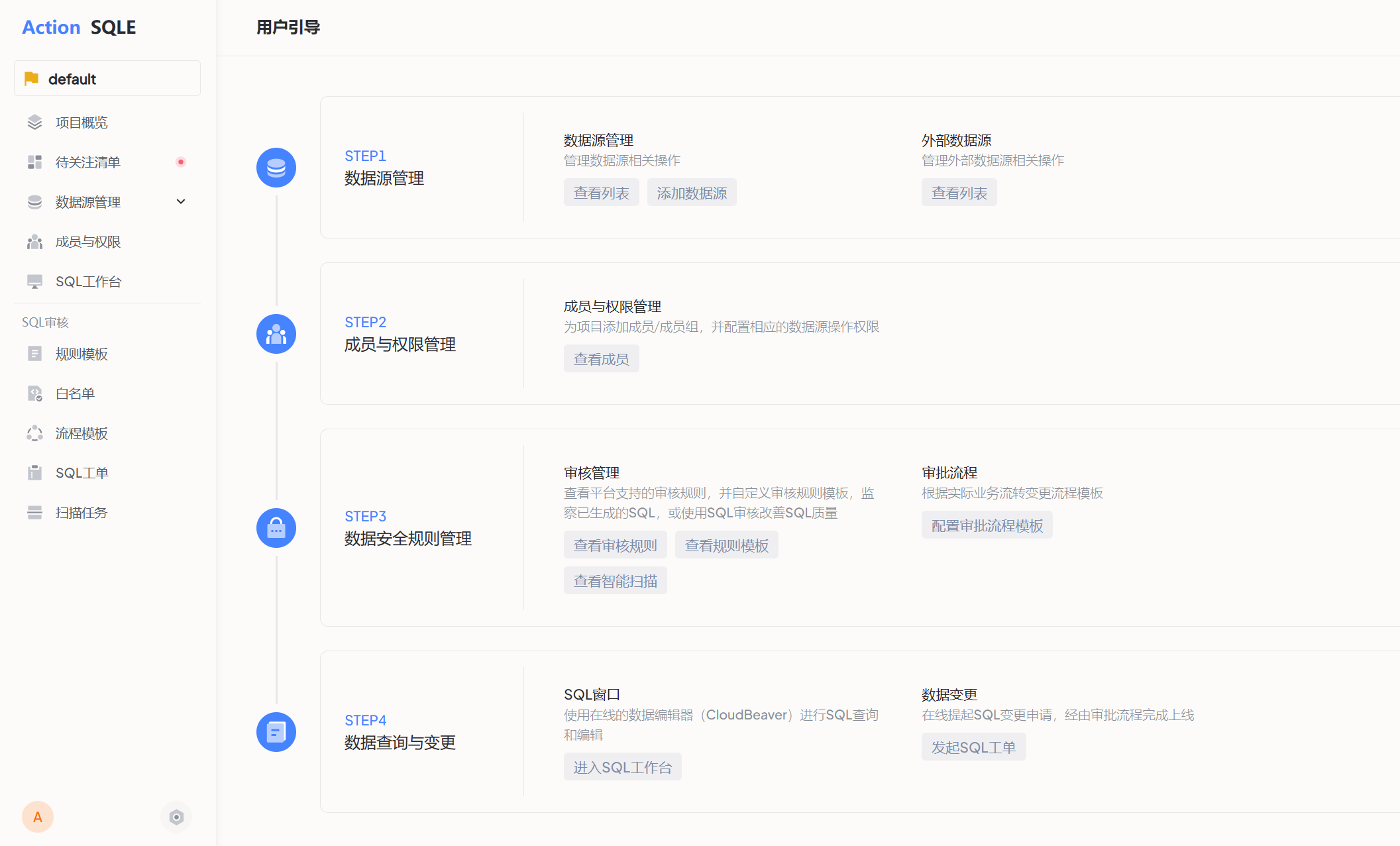Click the hexagon settings icon at bottom
Viewport: 1400px width, 846px height.
[176, 817]
